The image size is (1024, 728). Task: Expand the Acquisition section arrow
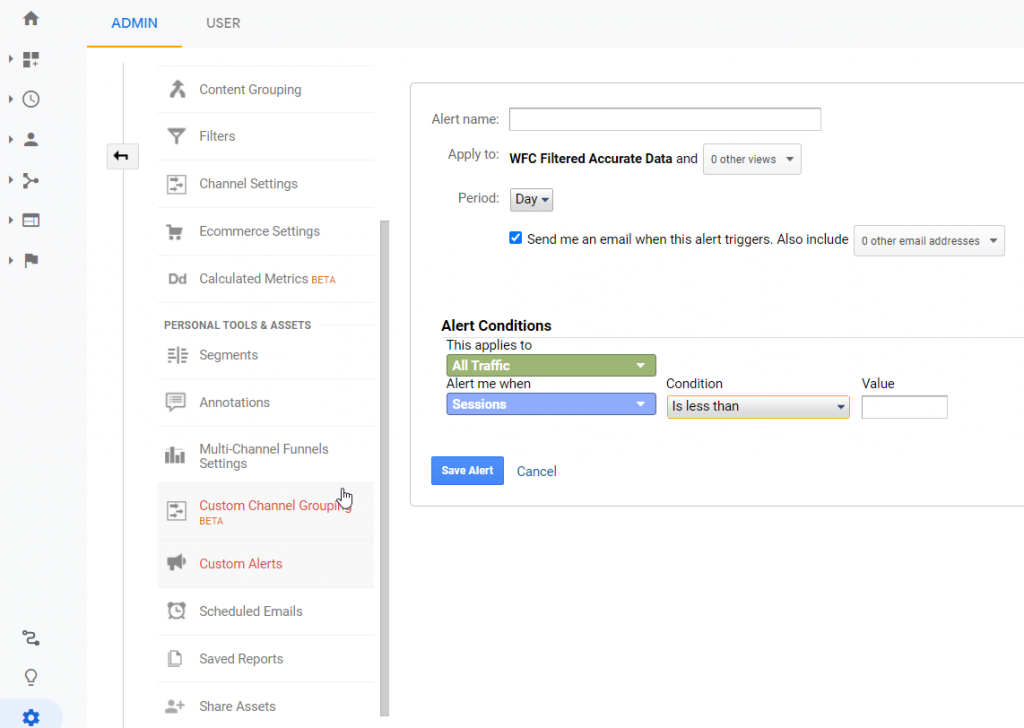[x=10, y=180]
